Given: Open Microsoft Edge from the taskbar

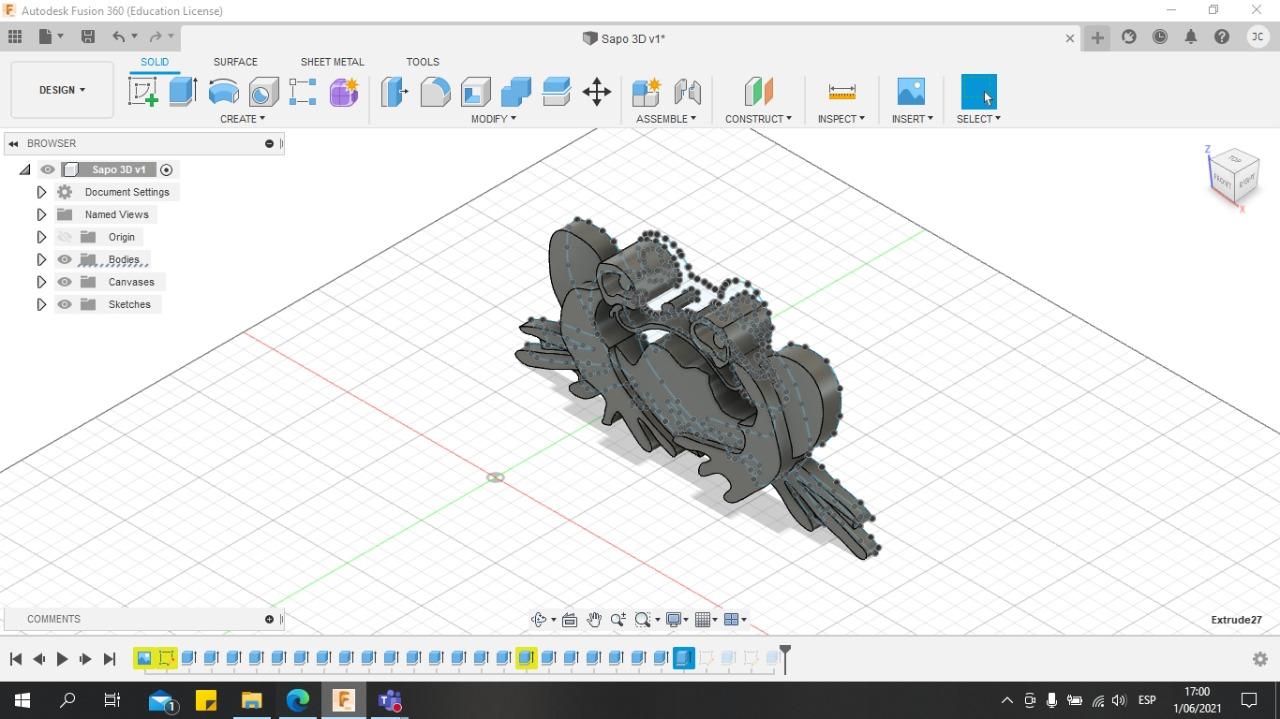Looking at the screenshot, I should (297, 700).
